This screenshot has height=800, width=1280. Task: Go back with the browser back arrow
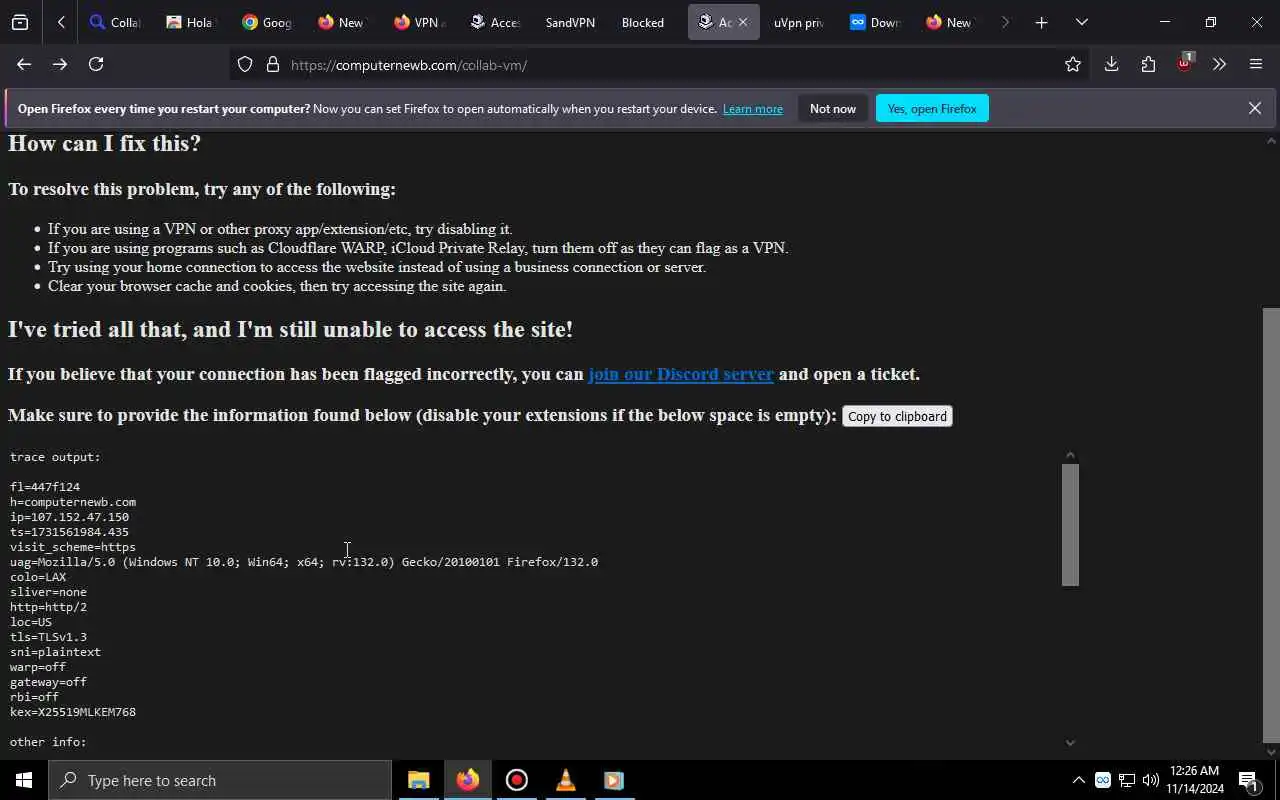click(24, 64)
